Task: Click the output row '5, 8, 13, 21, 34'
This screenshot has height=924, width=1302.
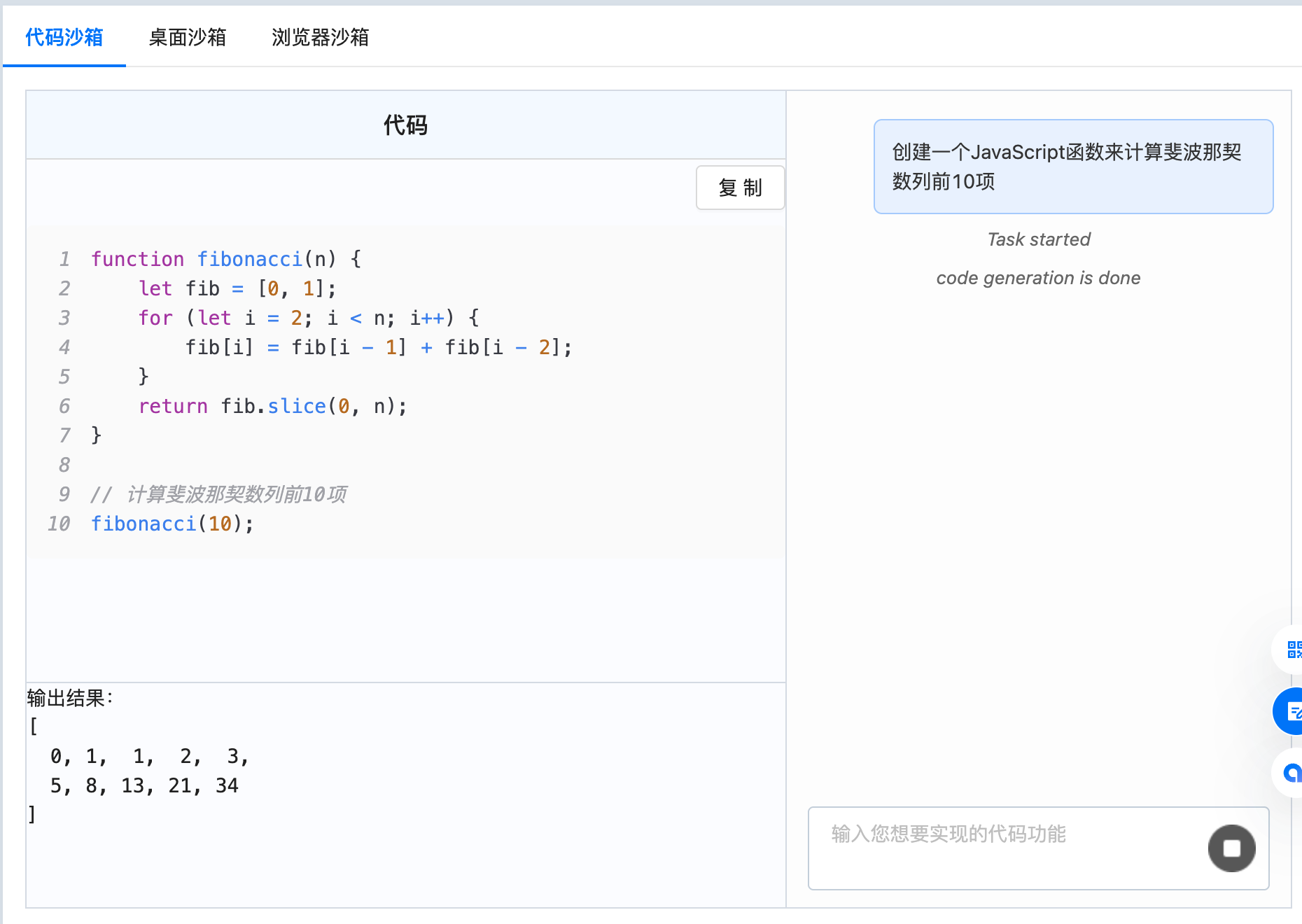Action: click(x=144, y=785)
